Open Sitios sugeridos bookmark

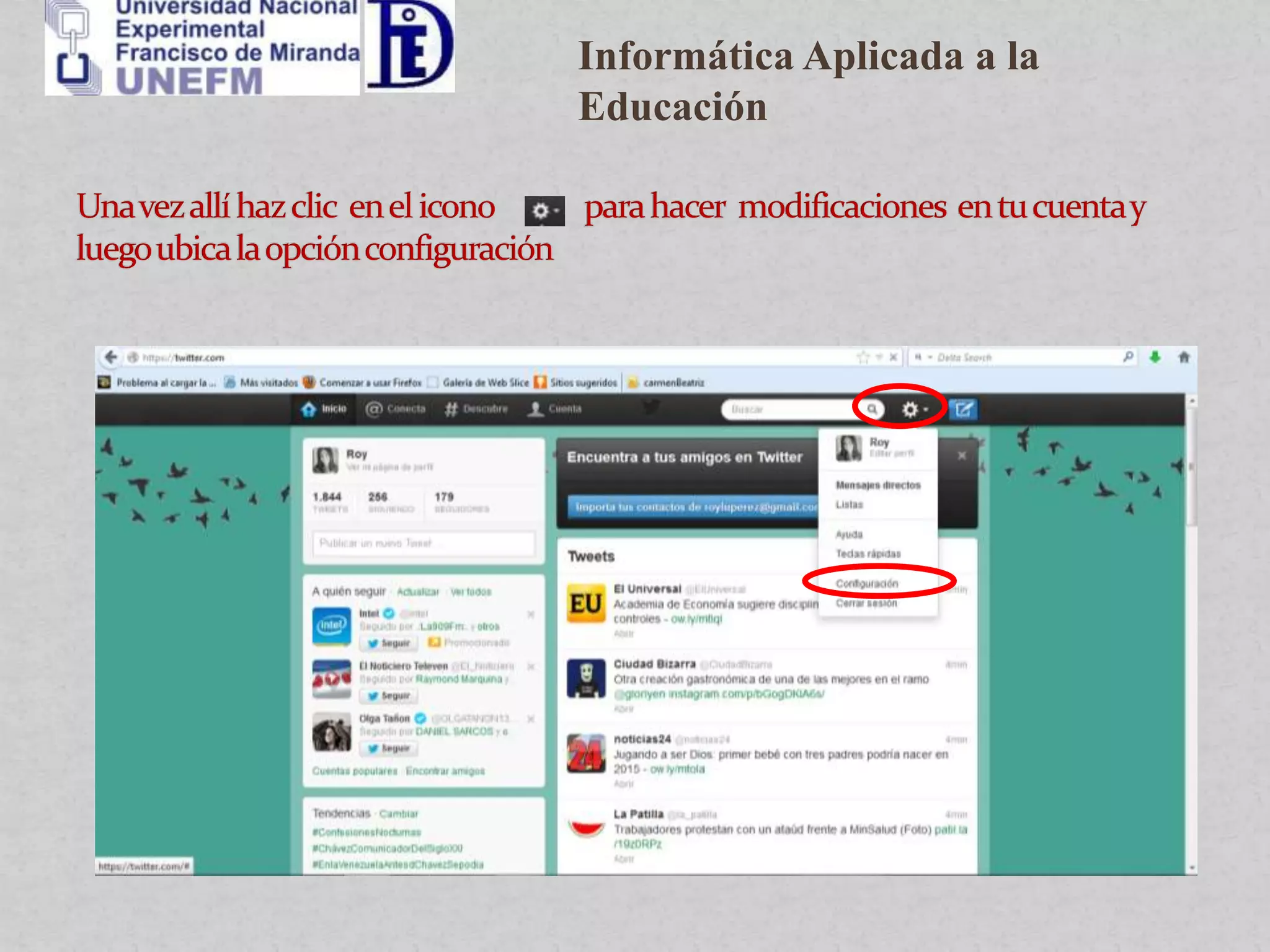coord(575,382)
